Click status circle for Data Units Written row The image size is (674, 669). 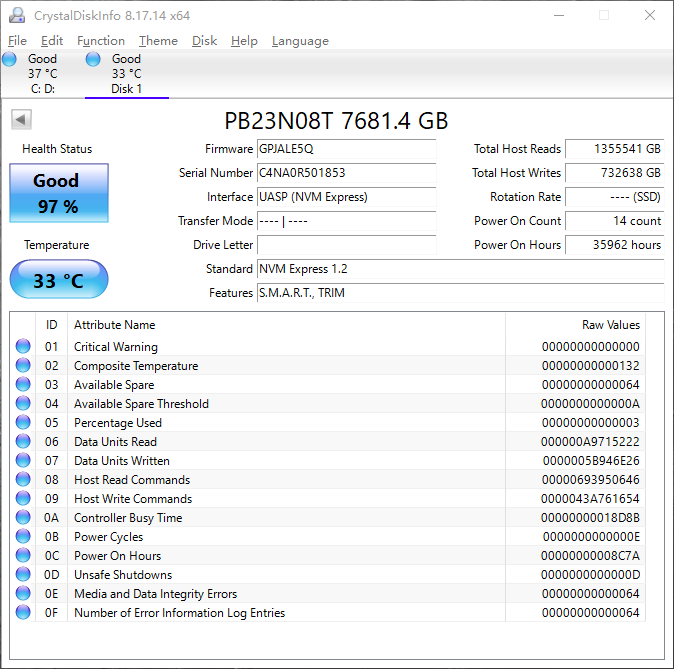click(x=23, y=460)
